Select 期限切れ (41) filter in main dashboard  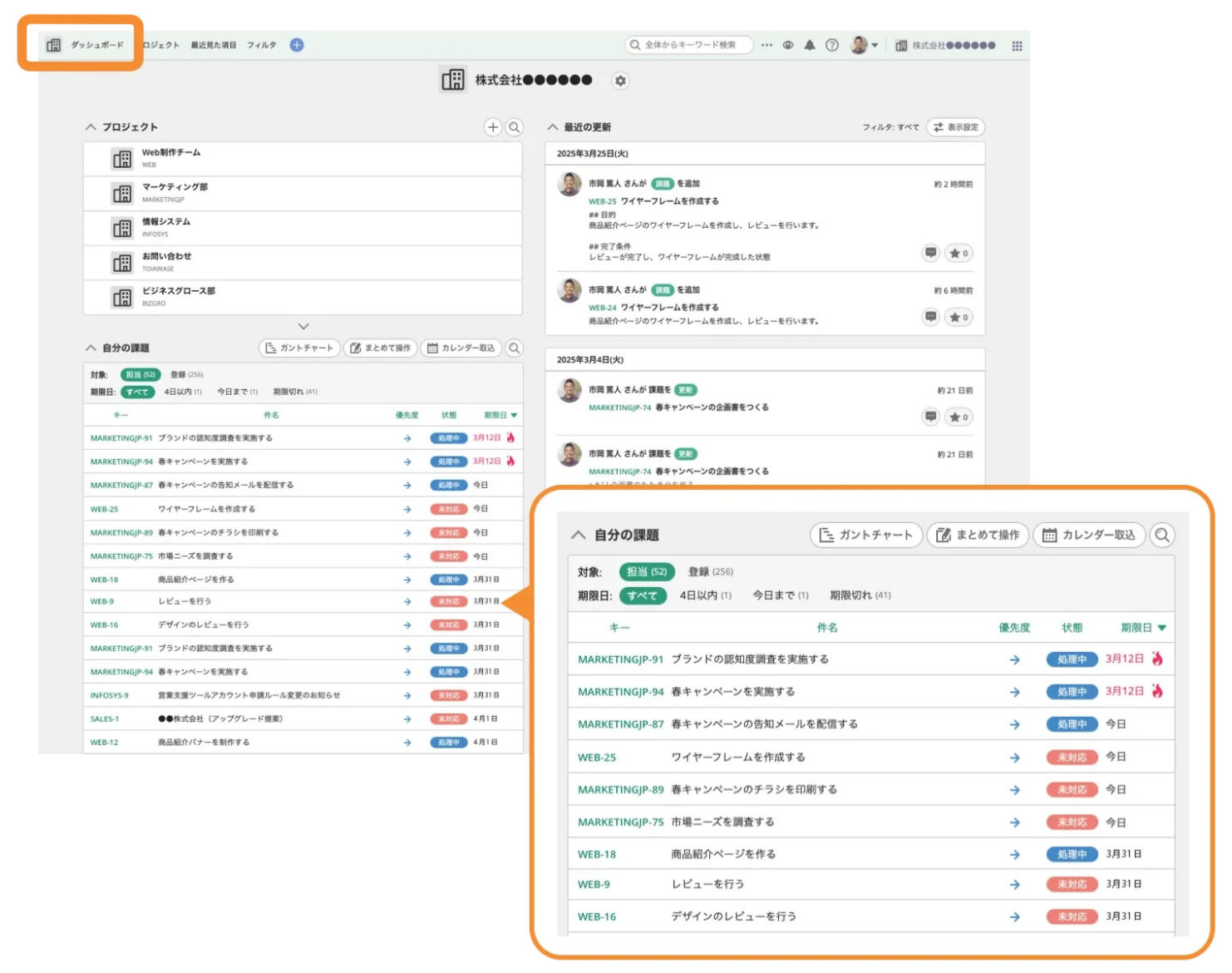pyautogui.click(x=295, y=392)
